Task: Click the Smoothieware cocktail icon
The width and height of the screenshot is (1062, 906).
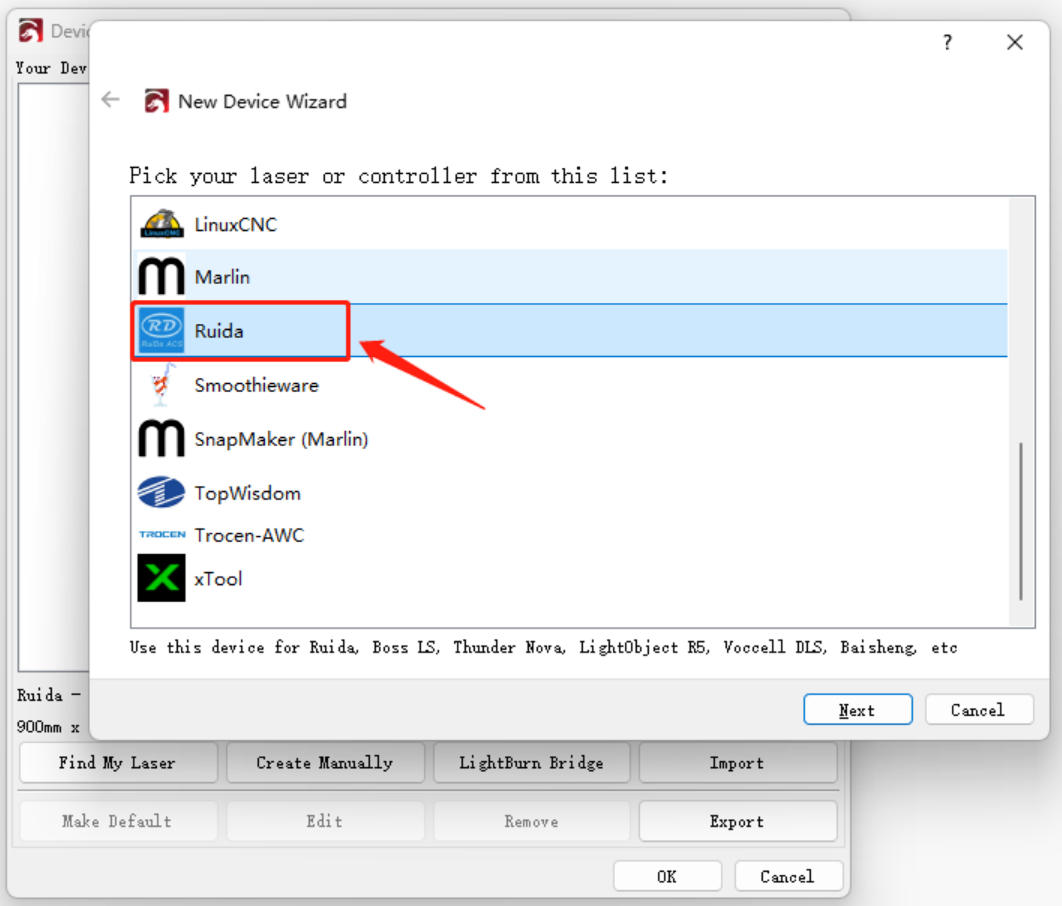Action: 161,385
